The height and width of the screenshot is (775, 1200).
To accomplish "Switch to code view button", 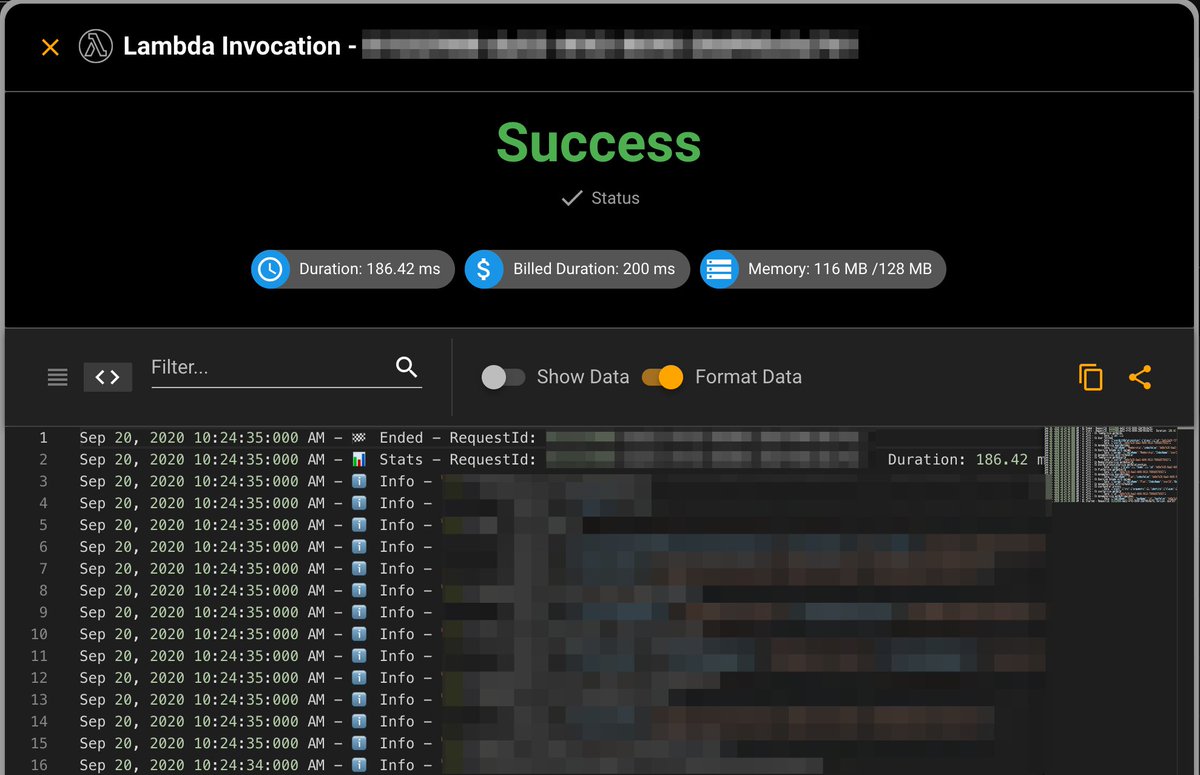I will point(108,377).
